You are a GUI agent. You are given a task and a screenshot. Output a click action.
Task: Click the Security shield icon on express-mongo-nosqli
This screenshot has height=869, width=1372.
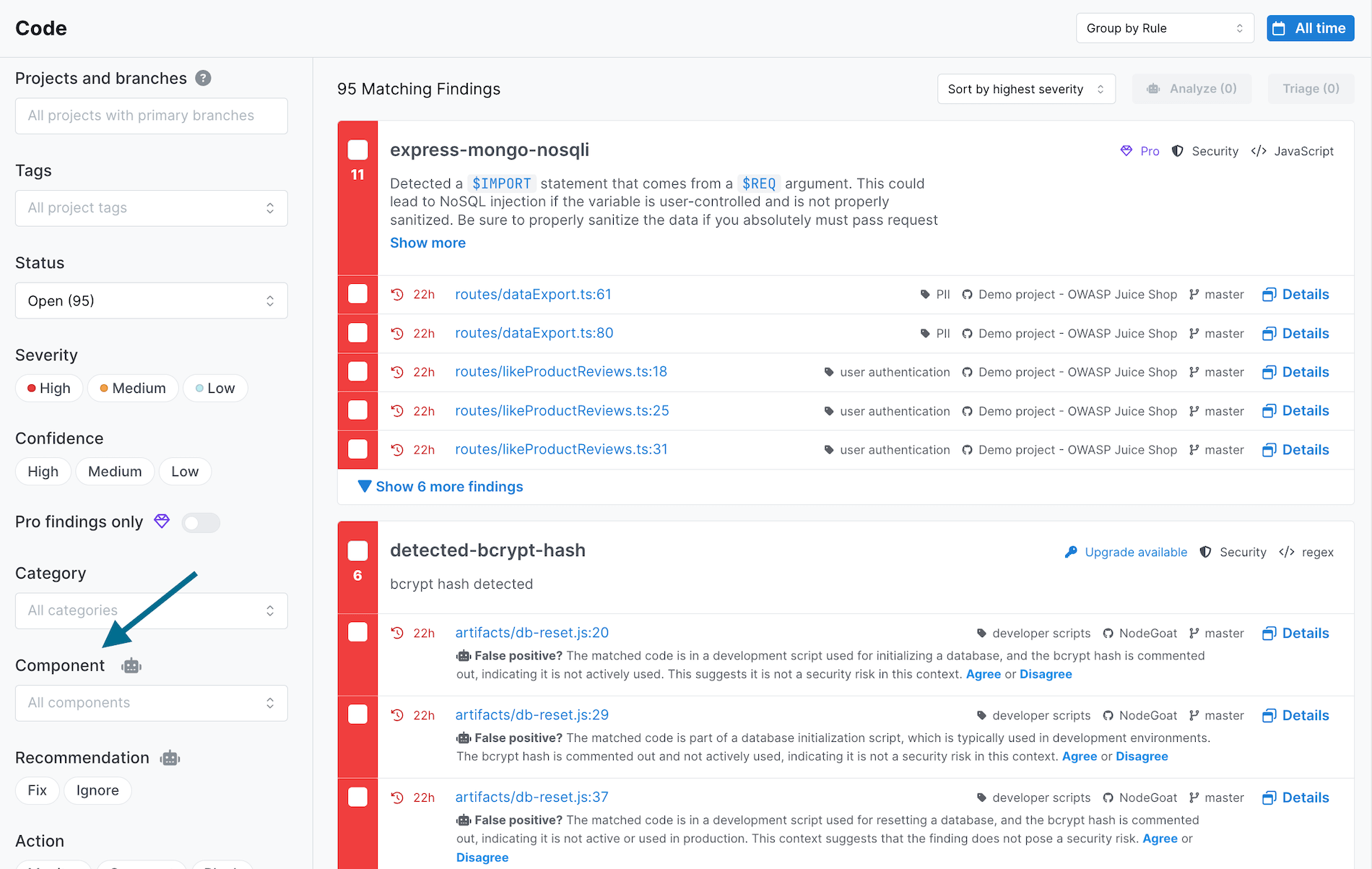(1178, 151)
